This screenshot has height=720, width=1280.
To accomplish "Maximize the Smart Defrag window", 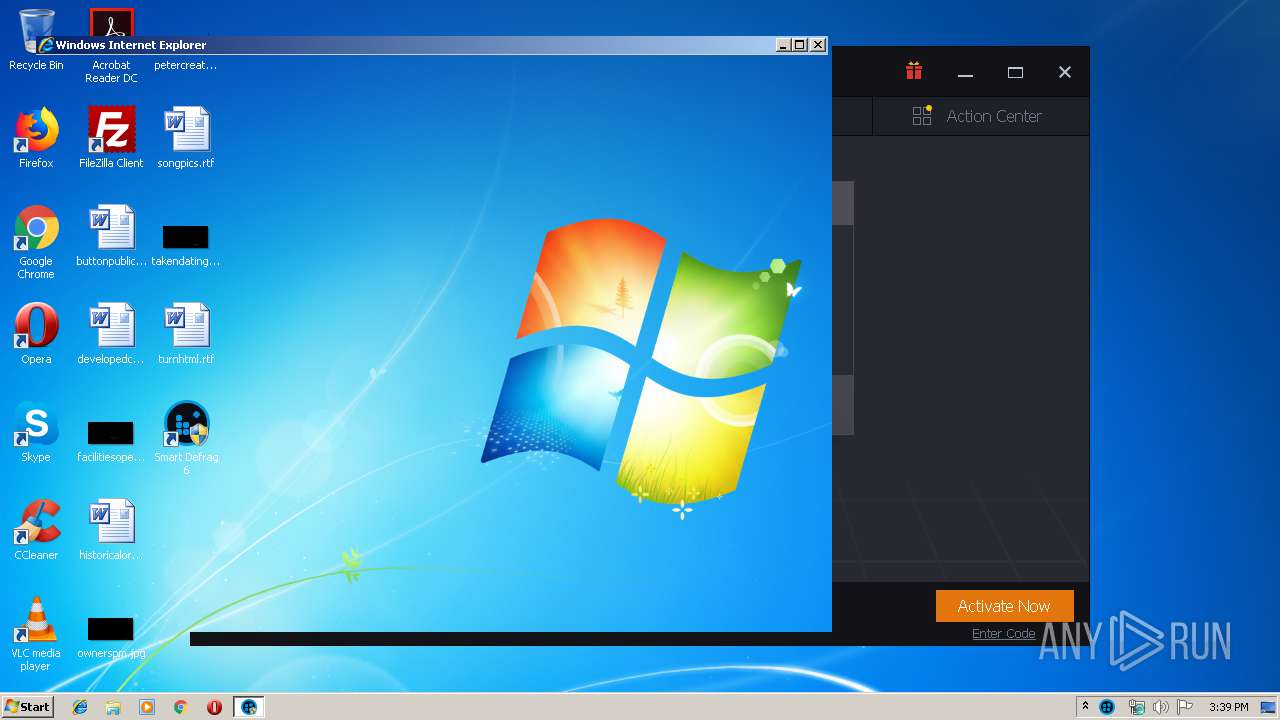I will pyautogui.click(x=1015, y=72).
